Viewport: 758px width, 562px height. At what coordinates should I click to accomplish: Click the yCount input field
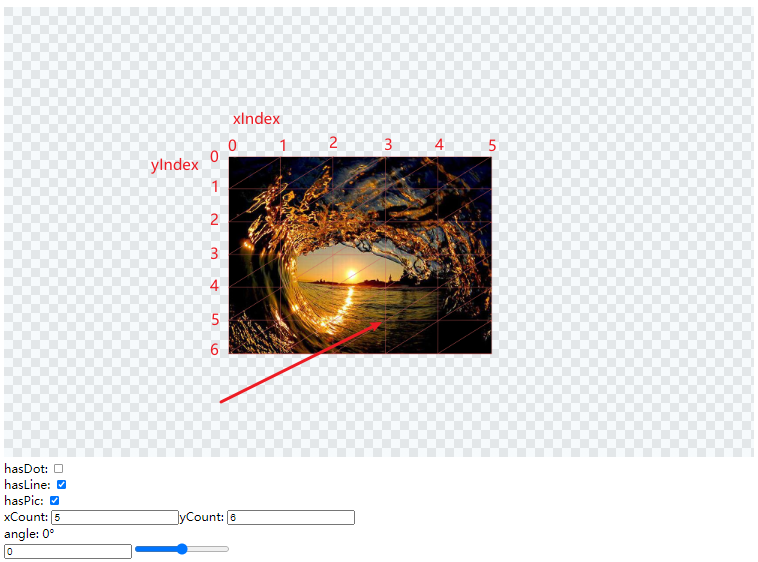pos(291,518)
